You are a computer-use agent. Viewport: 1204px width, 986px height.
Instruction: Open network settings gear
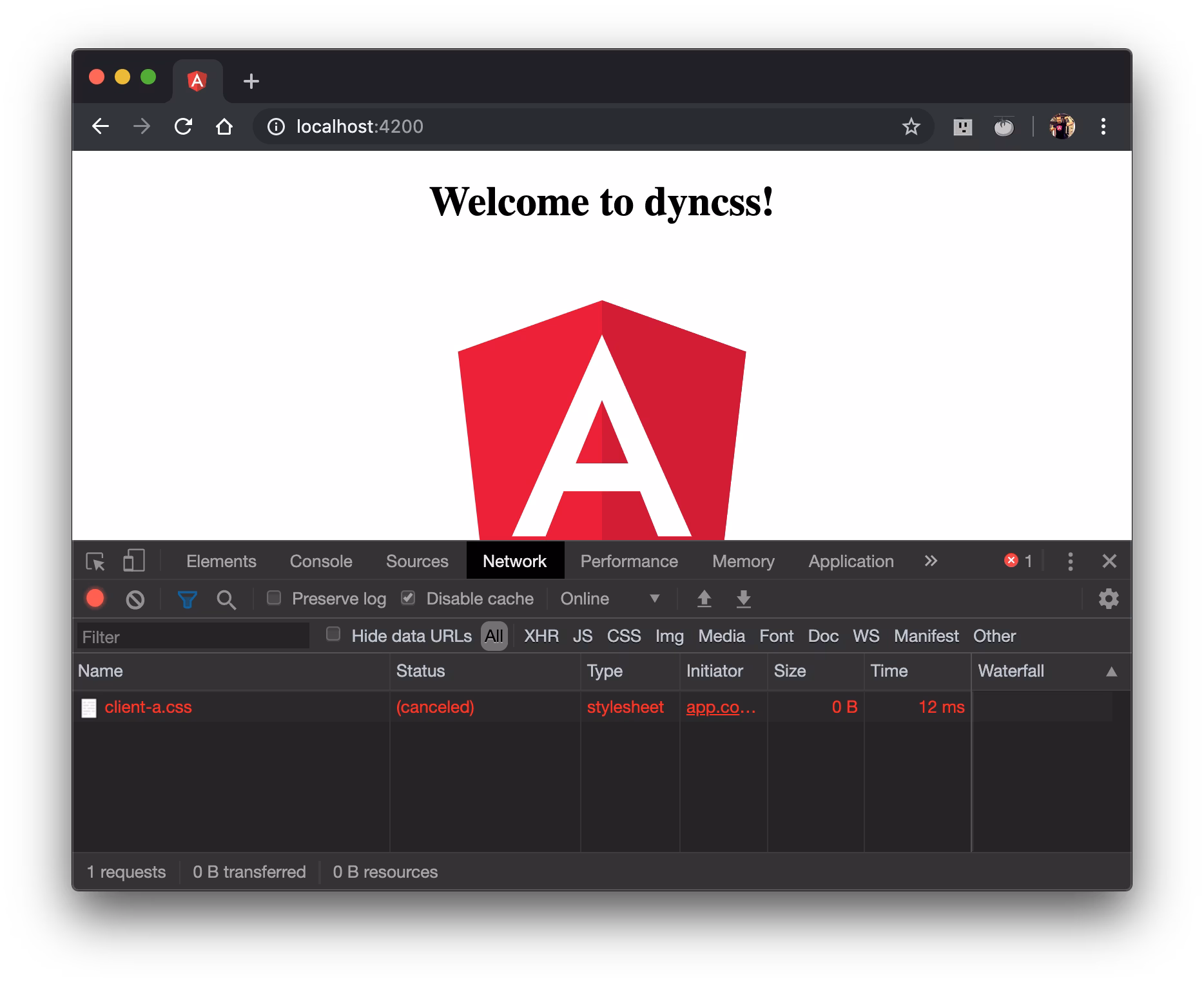point(1108,599)
